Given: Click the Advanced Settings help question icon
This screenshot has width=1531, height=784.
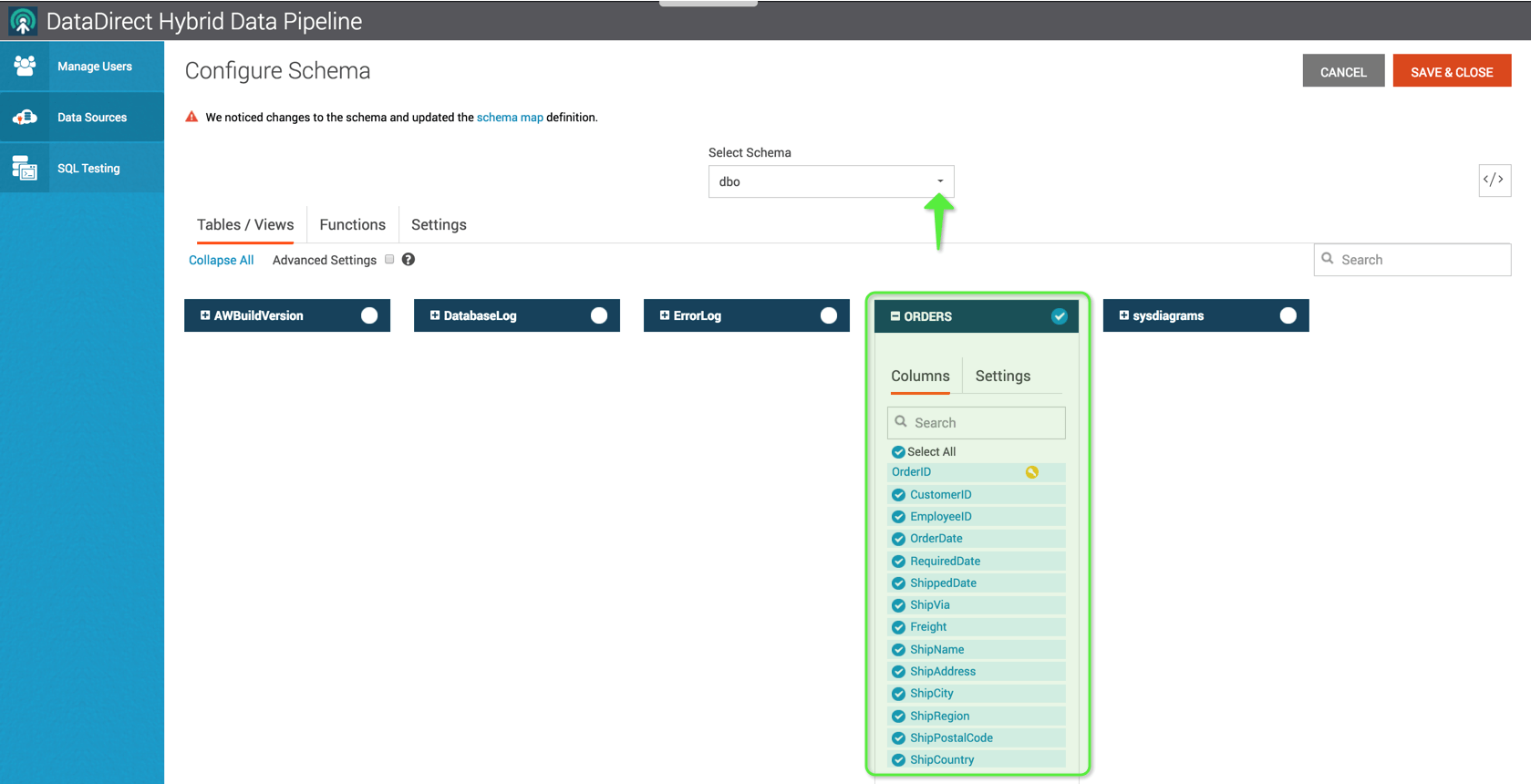Looking at the screenshot, I should [x=409, y=260].
